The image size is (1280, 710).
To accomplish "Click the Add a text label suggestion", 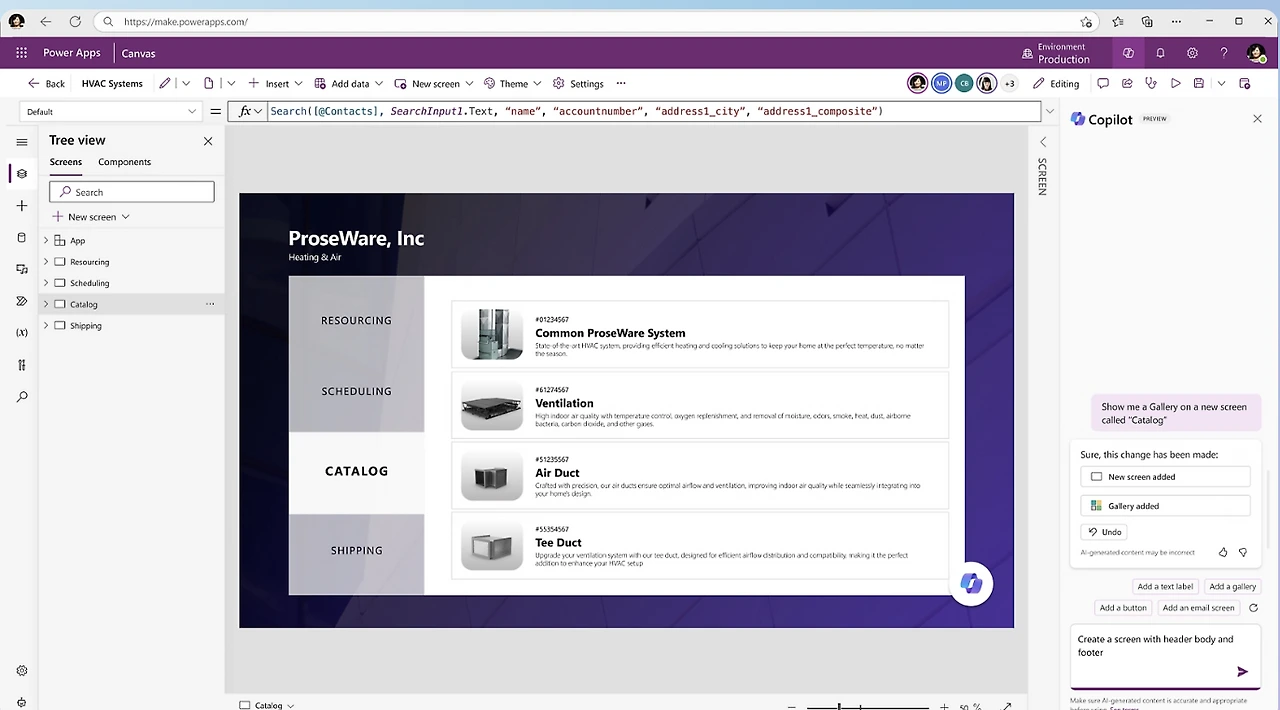I will click(x=1165, y=587).
